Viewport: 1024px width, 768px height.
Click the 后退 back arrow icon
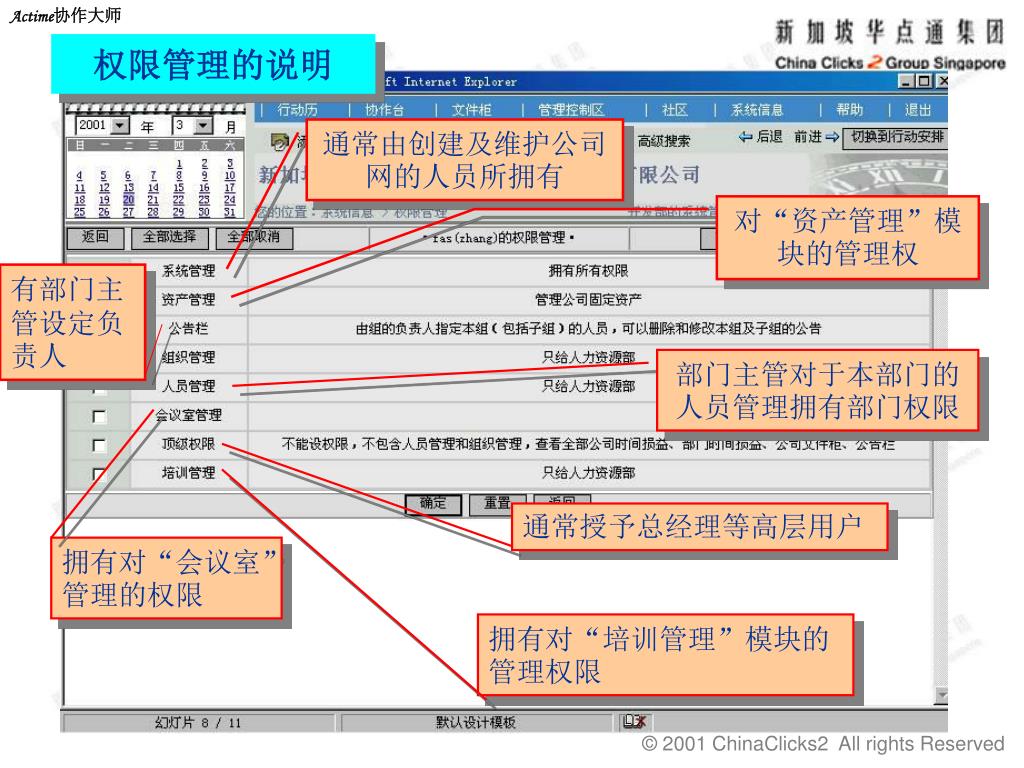(745, 136)
